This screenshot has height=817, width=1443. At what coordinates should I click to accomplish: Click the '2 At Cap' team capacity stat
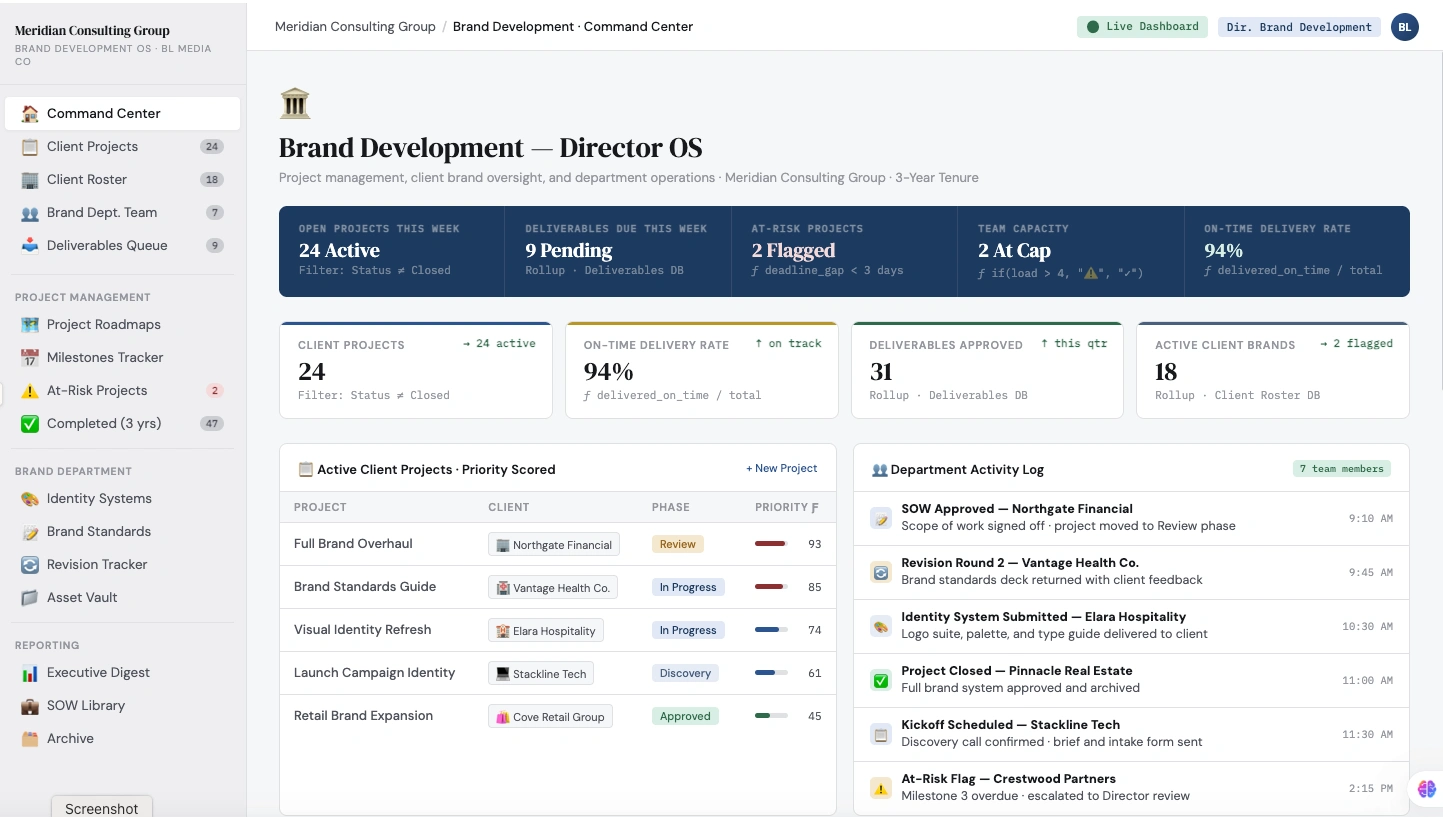tap(1014, 250)
